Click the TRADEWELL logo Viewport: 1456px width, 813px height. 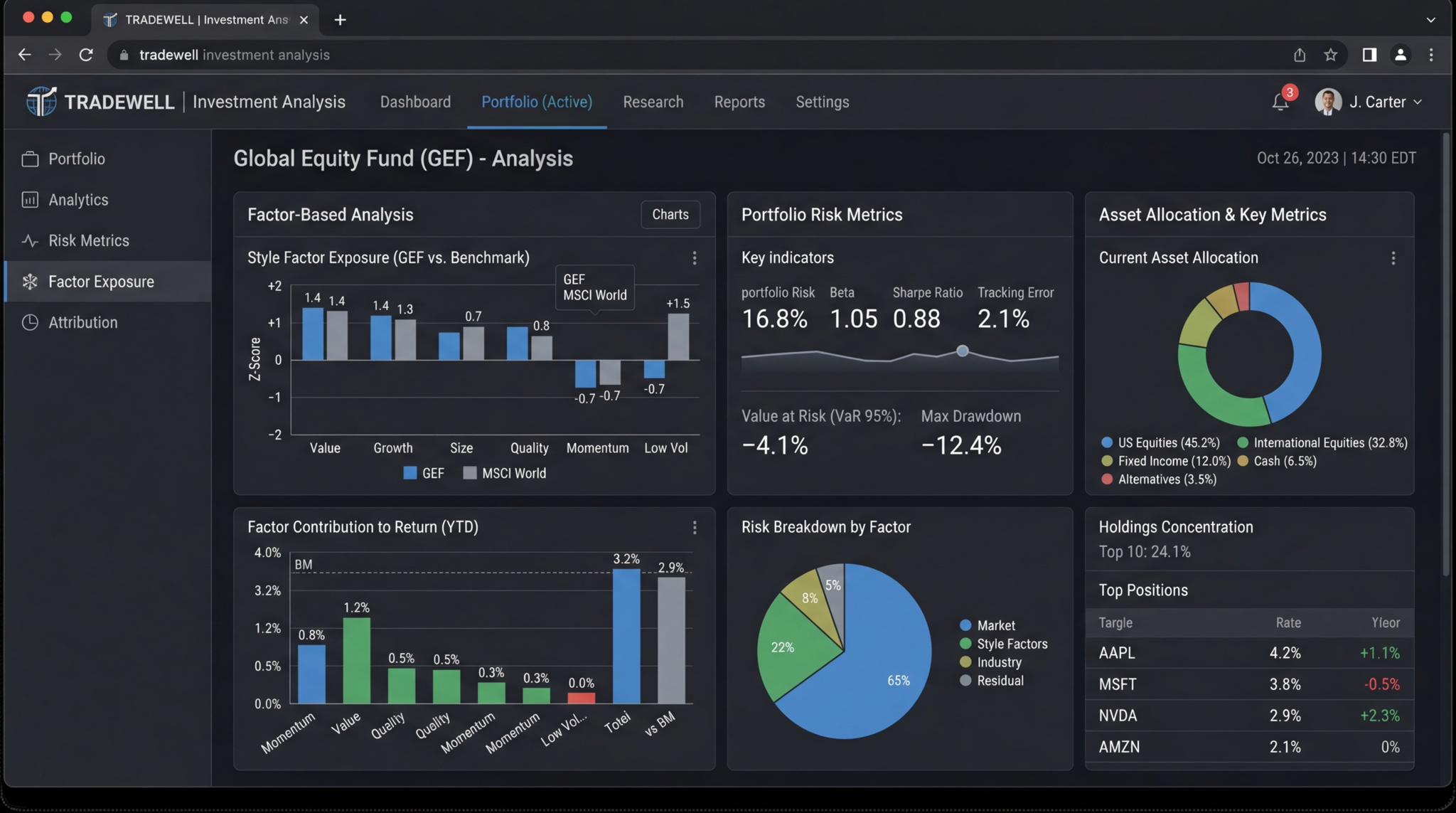[x=41, y=101]
